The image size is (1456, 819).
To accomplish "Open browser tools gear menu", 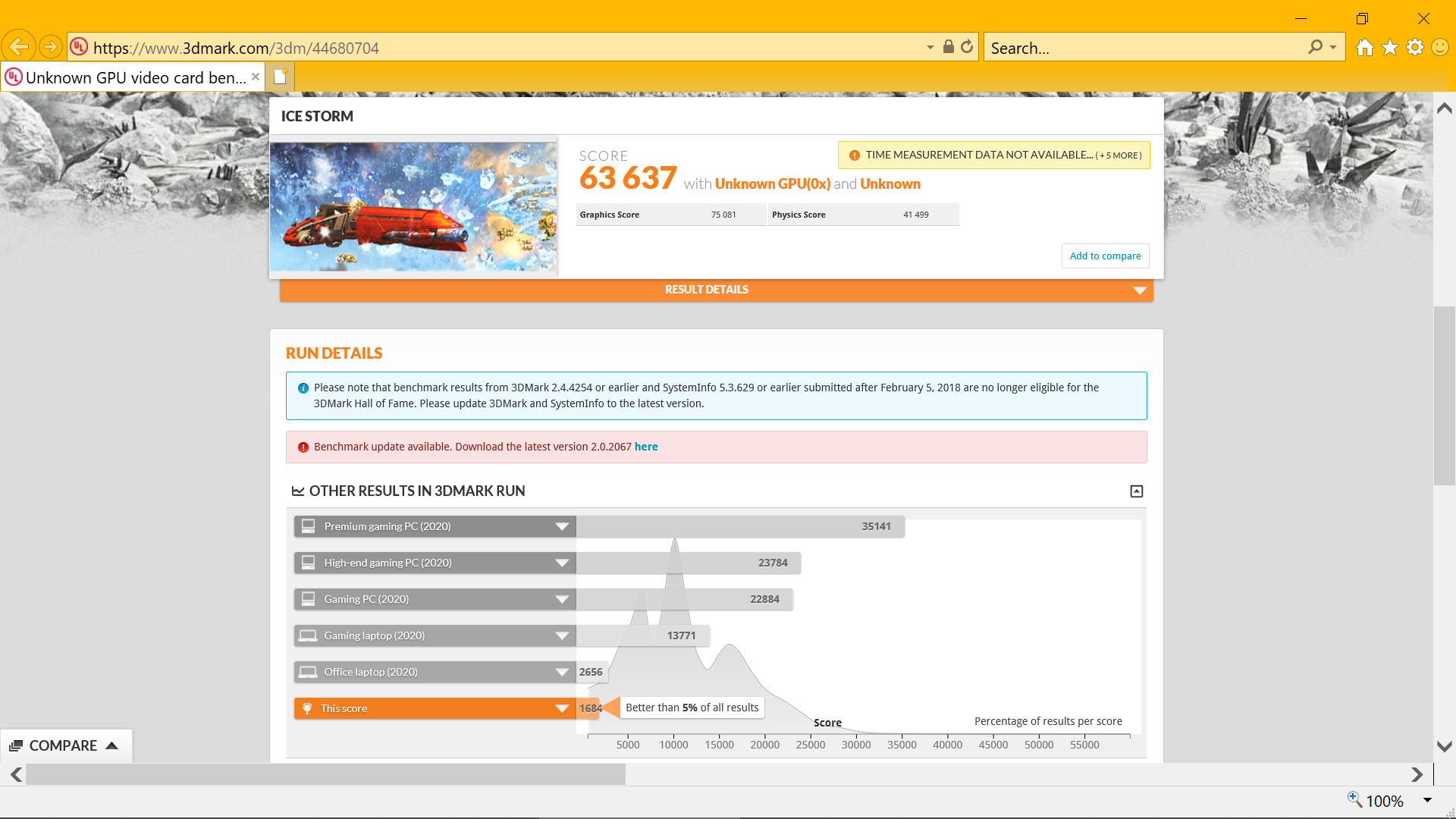I will click(x=1415, y=48).
